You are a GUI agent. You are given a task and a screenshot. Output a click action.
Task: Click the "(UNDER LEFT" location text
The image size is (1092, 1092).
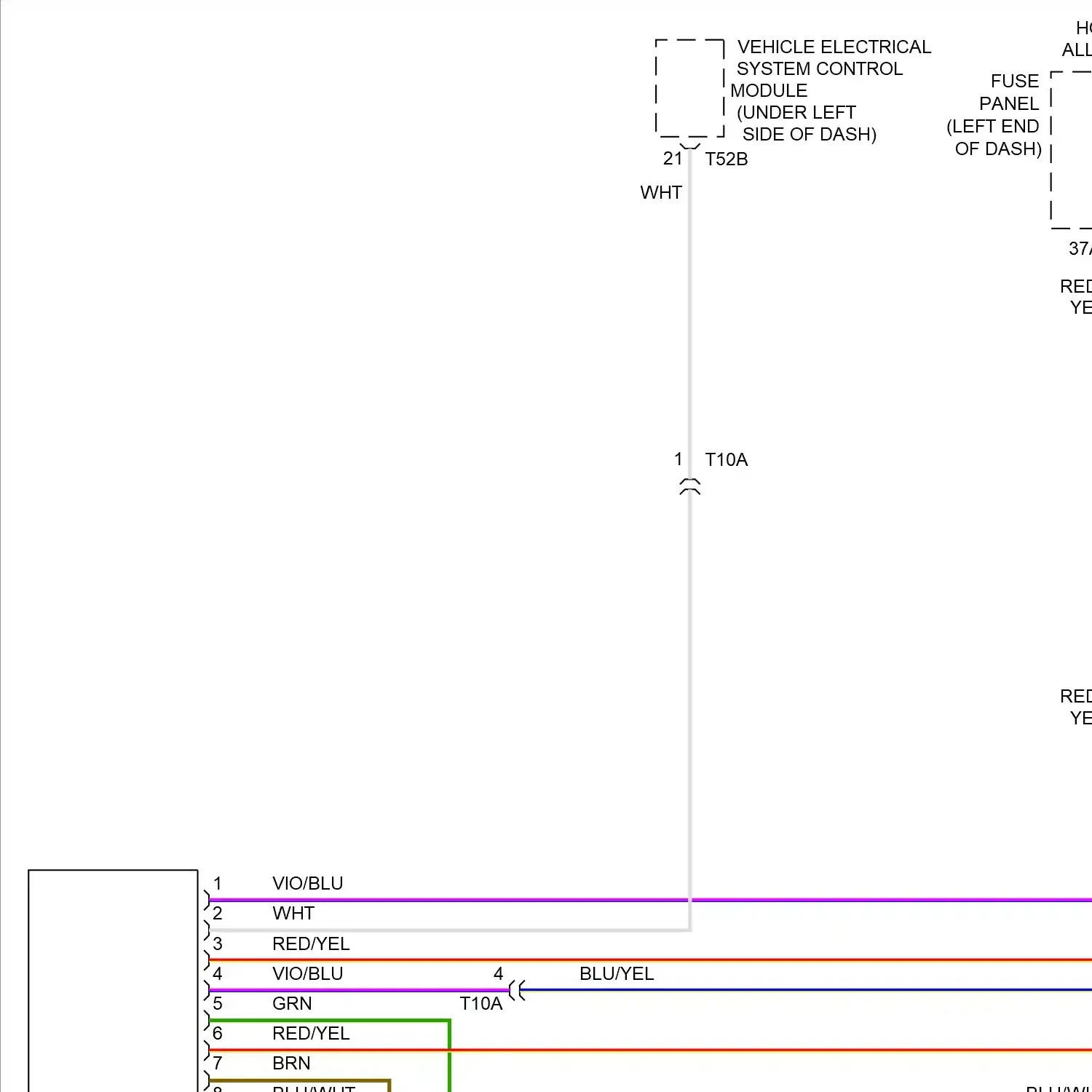pos(796,113)
